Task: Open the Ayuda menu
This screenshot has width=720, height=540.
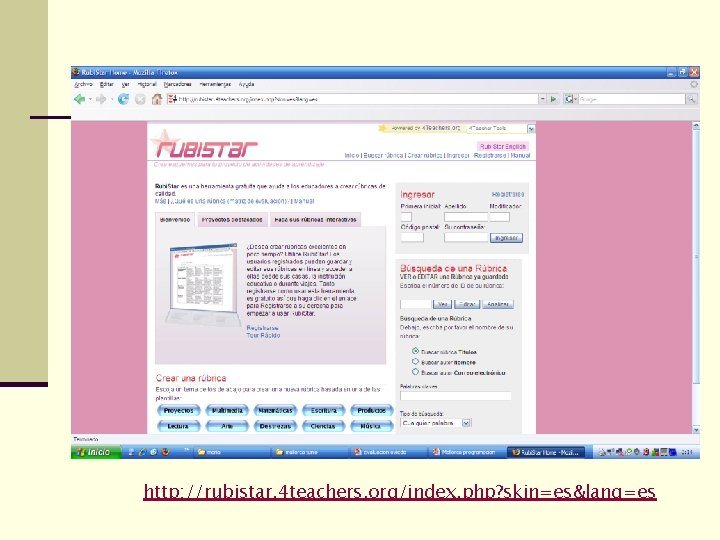Action: 246,84
